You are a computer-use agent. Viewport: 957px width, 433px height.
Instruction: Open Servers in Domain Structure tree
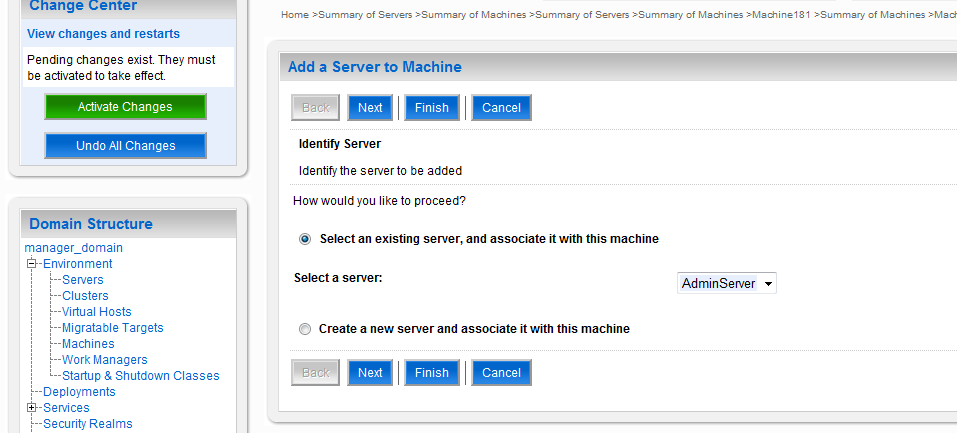pyautogui.click(x=82, y=280)
